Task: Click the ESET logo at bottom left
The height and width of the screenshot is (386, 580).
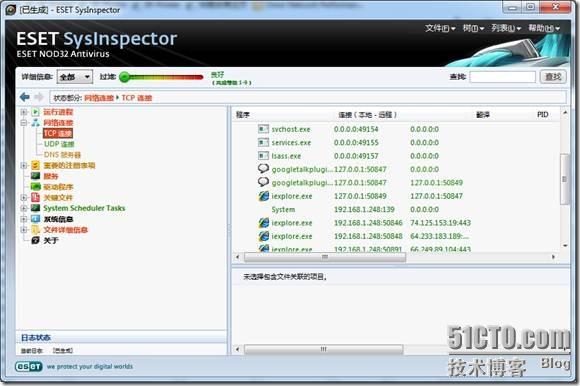Action: [x=29, y=366]
